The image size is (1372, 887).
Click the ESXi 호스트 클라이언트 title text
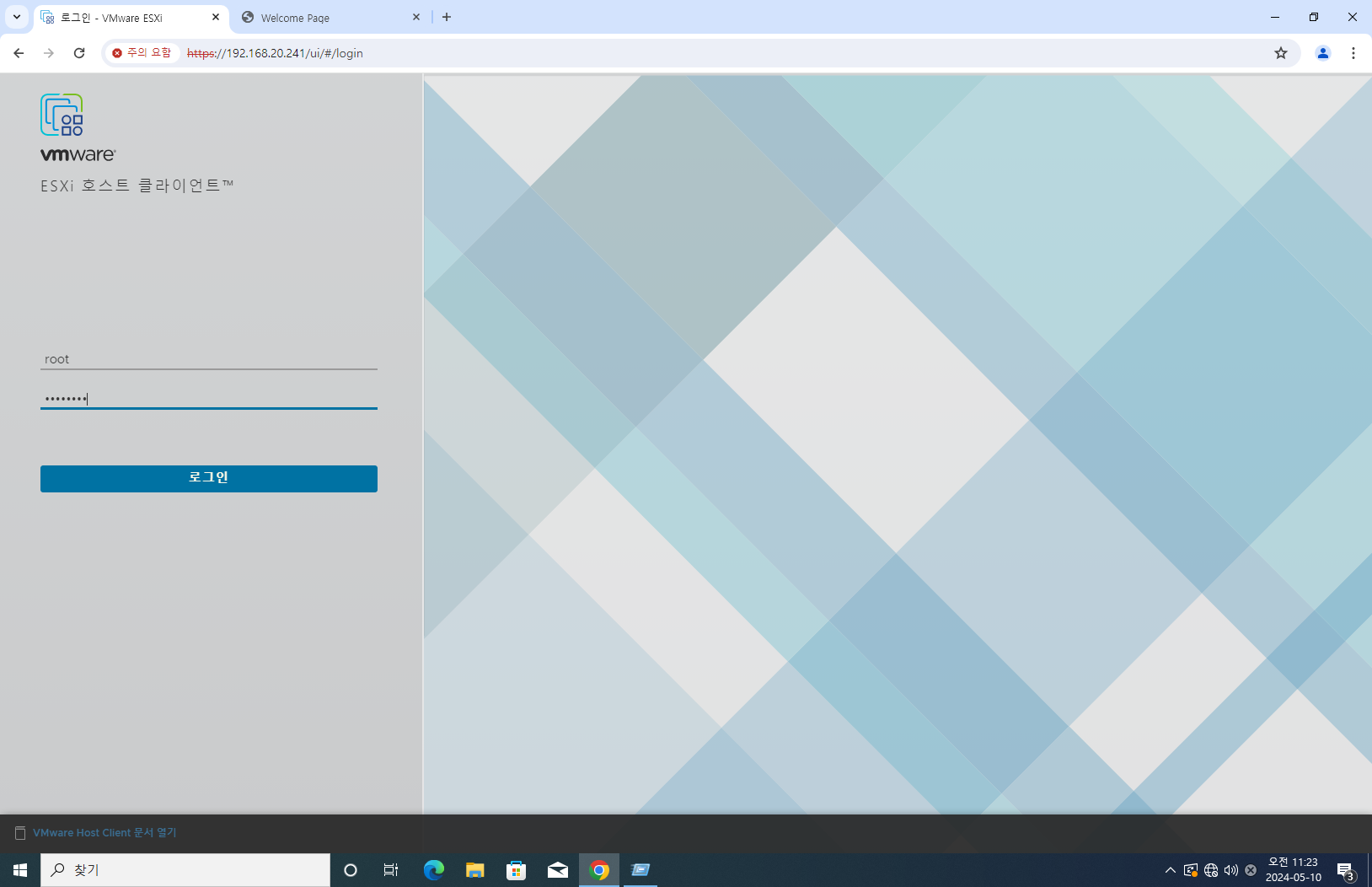point(137,185)
